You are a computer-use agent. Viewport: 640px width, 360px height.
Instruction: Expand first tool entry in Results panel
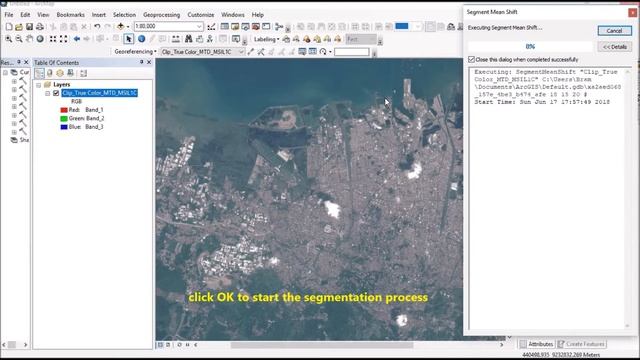[14, 81]
